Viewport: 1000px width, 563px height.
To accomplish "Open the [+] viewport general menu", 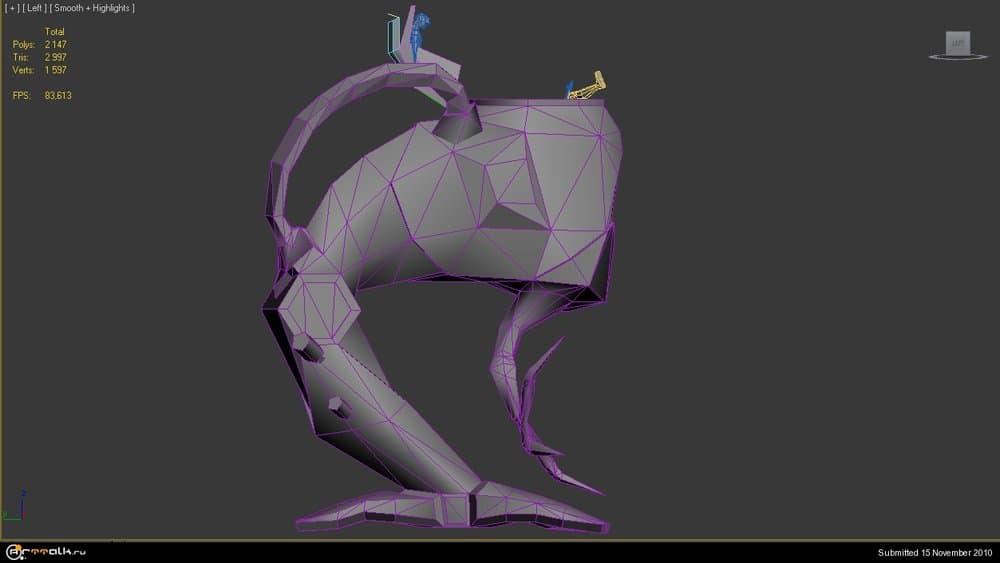I will (12, 8).
